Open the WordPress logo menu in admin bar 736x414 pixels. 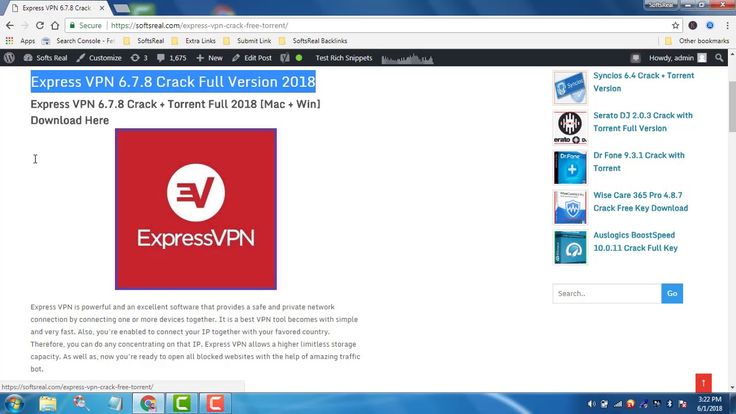click(x=9, y=58)
